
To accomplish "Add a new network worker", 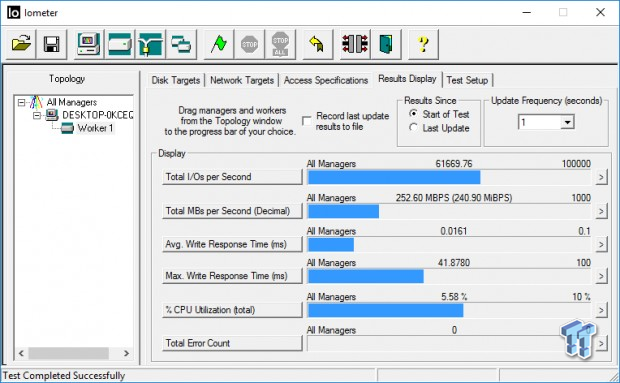I will [151, 44].
